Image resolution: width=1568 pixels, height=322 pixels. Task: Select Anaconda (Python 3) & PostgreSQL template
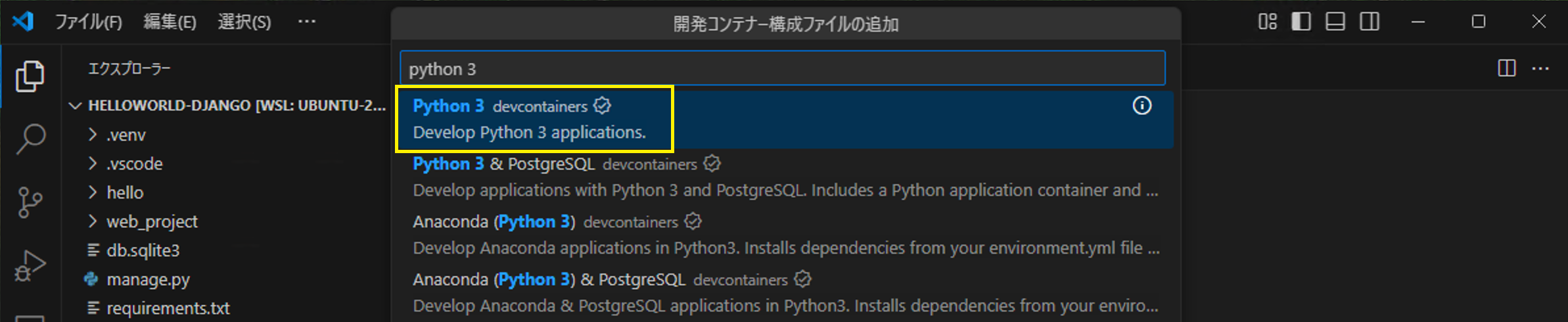coord(785,292)
